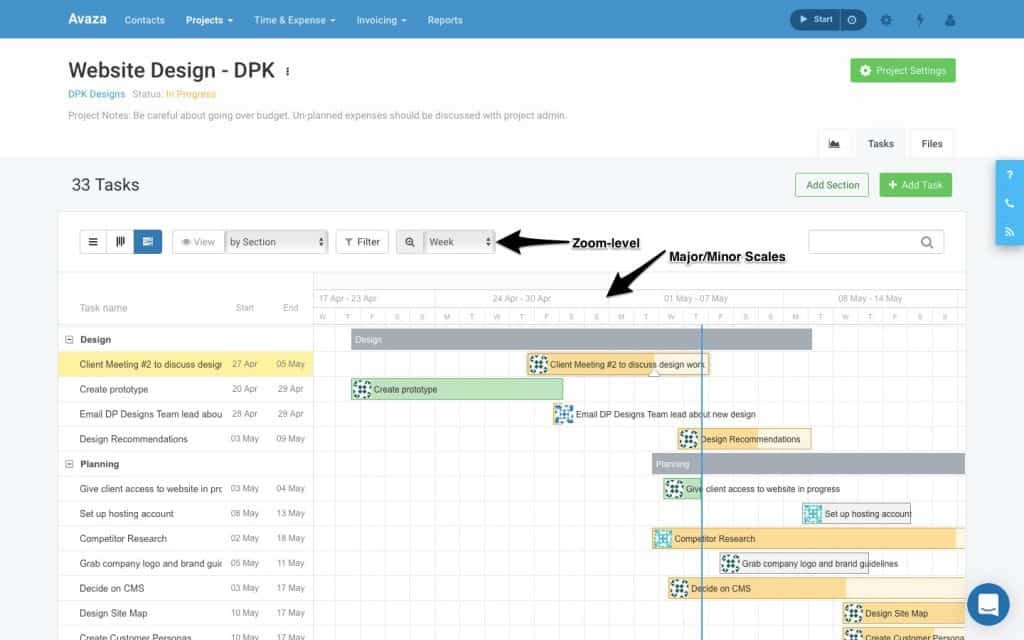
Task: Open the Intercom chat bubble
Action: (988, 604)
